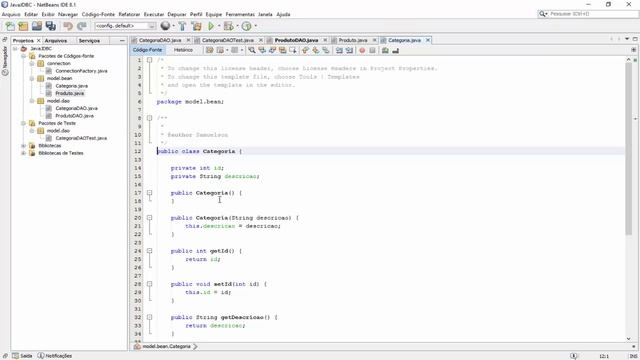Click the Find Selection magnifier icon in editor toolbar
The width and height of the screenshot is (640, 360).
click(252, 50)
